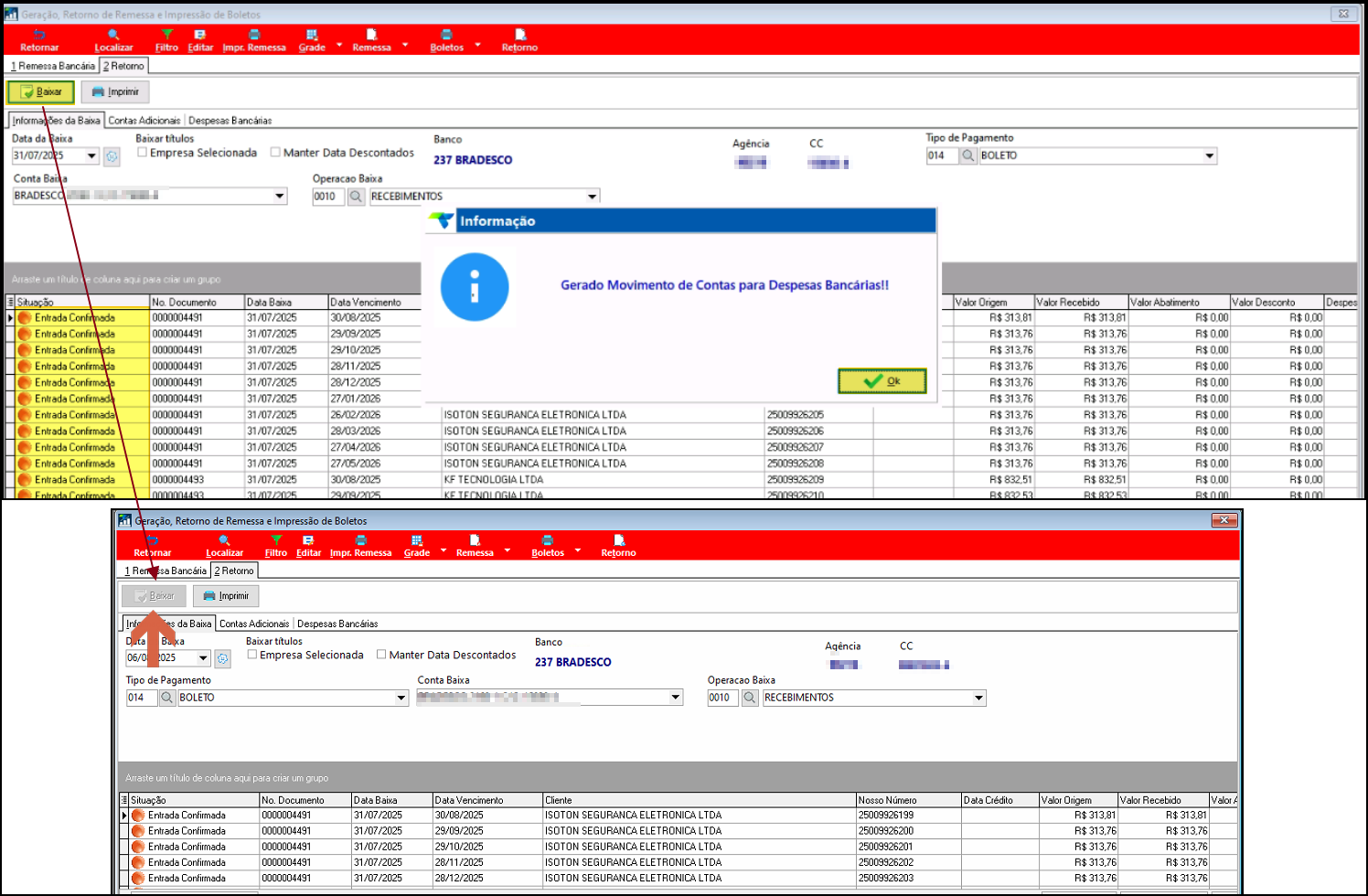Click search icon beside code 0010 in upper window
This screenshot has width=1368, height=896.
(357, 197)
